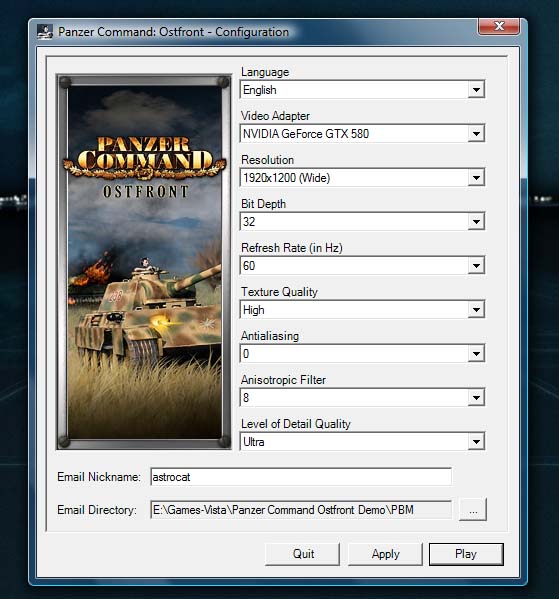Expand the Antialiasing dropdown

pyautogui.click(x=362, y=354)
